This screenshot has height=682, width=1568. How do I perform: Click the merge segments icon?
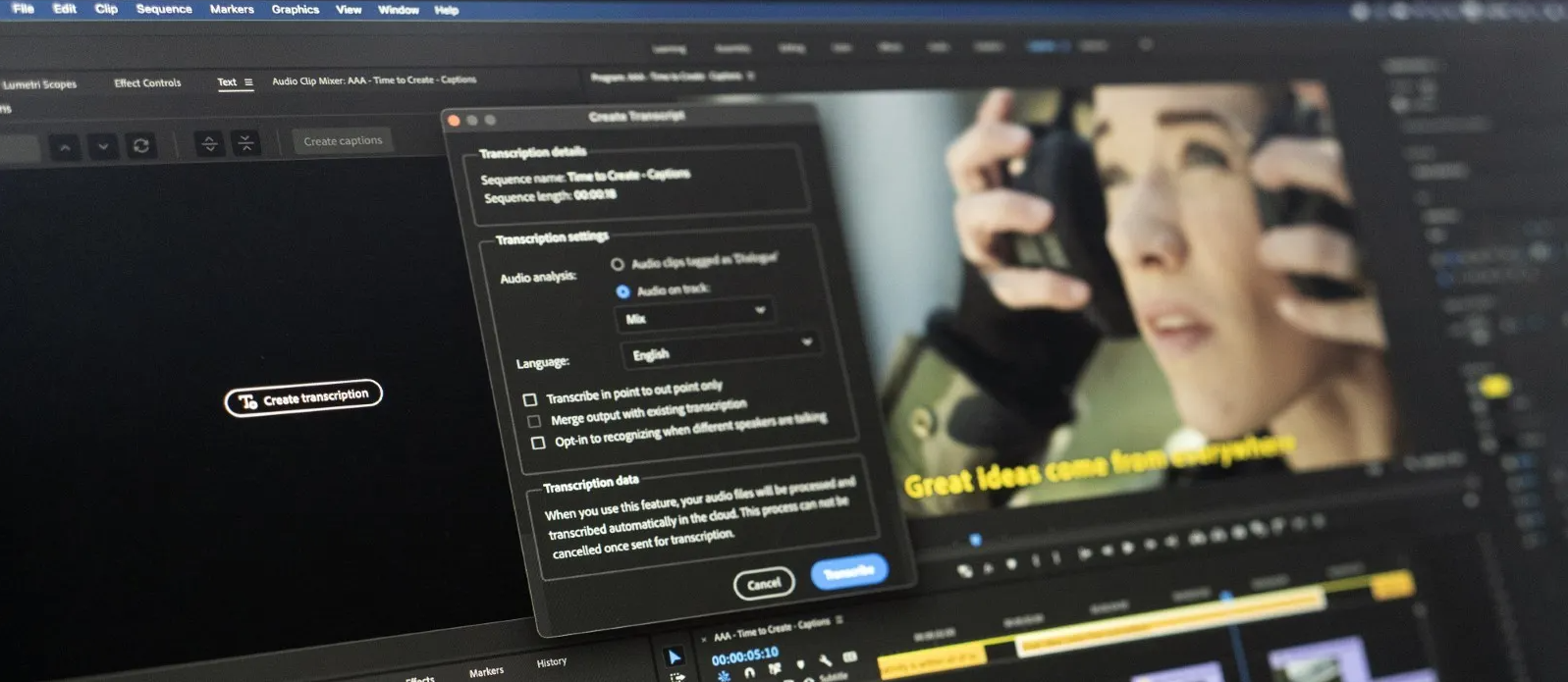245,142
